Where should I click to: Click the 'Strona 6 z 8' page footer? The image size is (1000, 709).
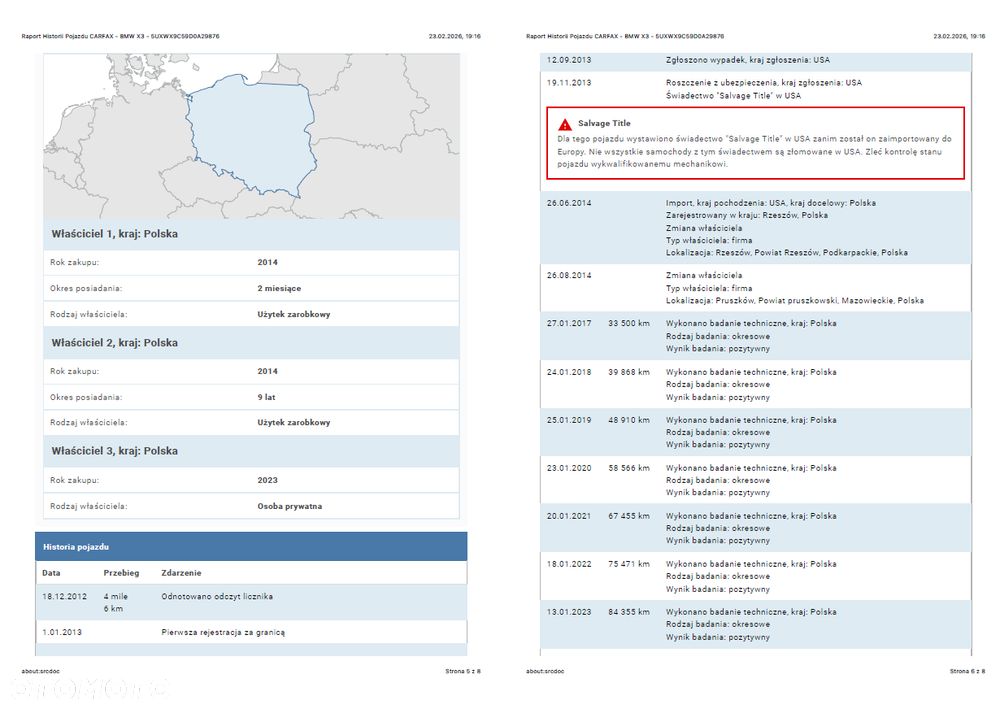(x=967, y=671)
